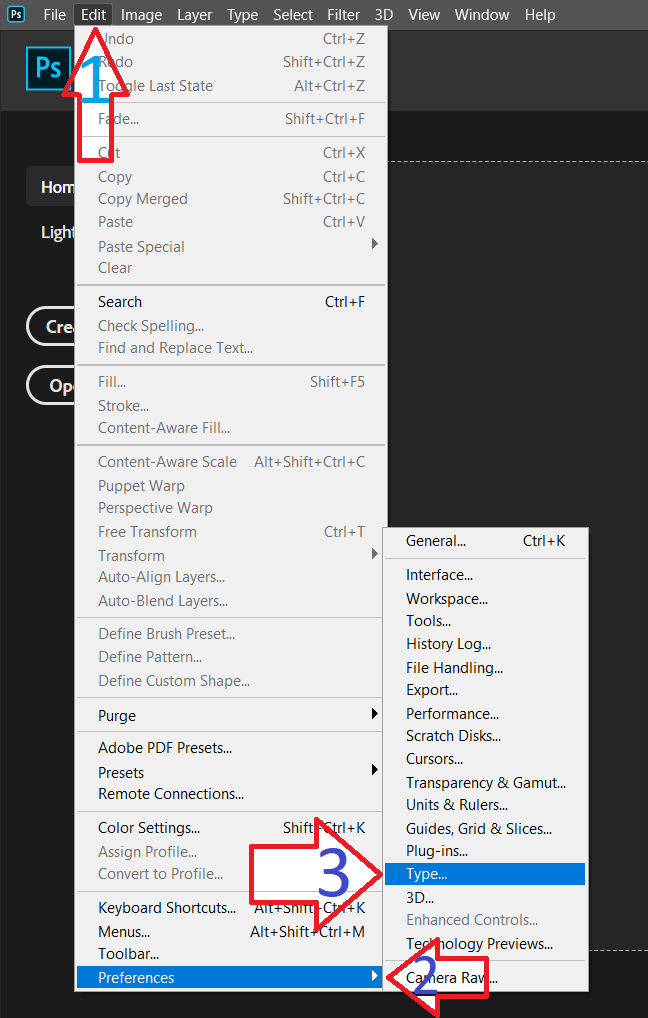Choose Perspective Warp
This screenshot has height=1018, width=648.
[x=231, y=508]
